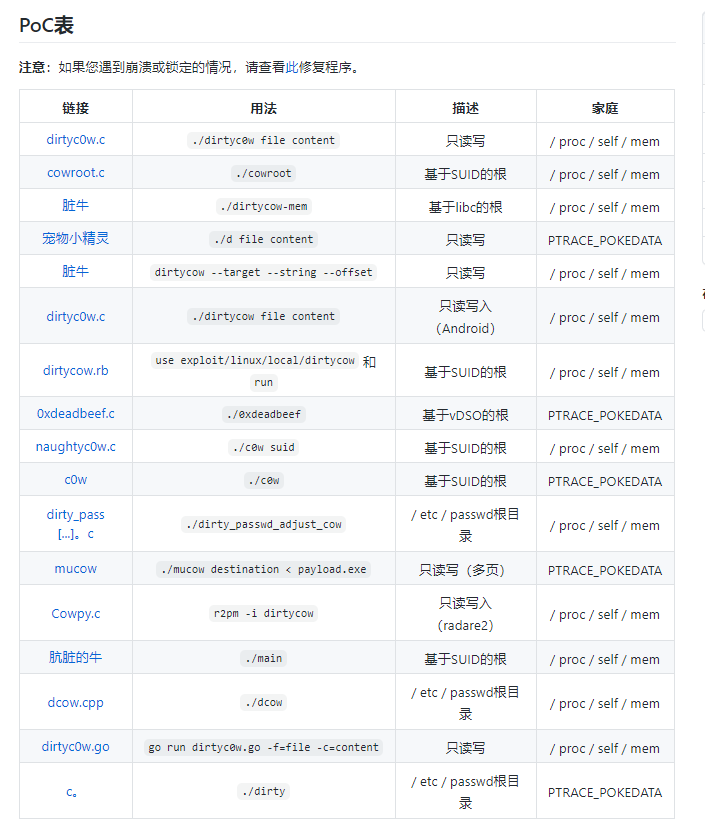Click 基于SUID的根 in the cowroot.c row
Image resolution: width=705 pixels, height=837 pixels.
pos(465,174)
